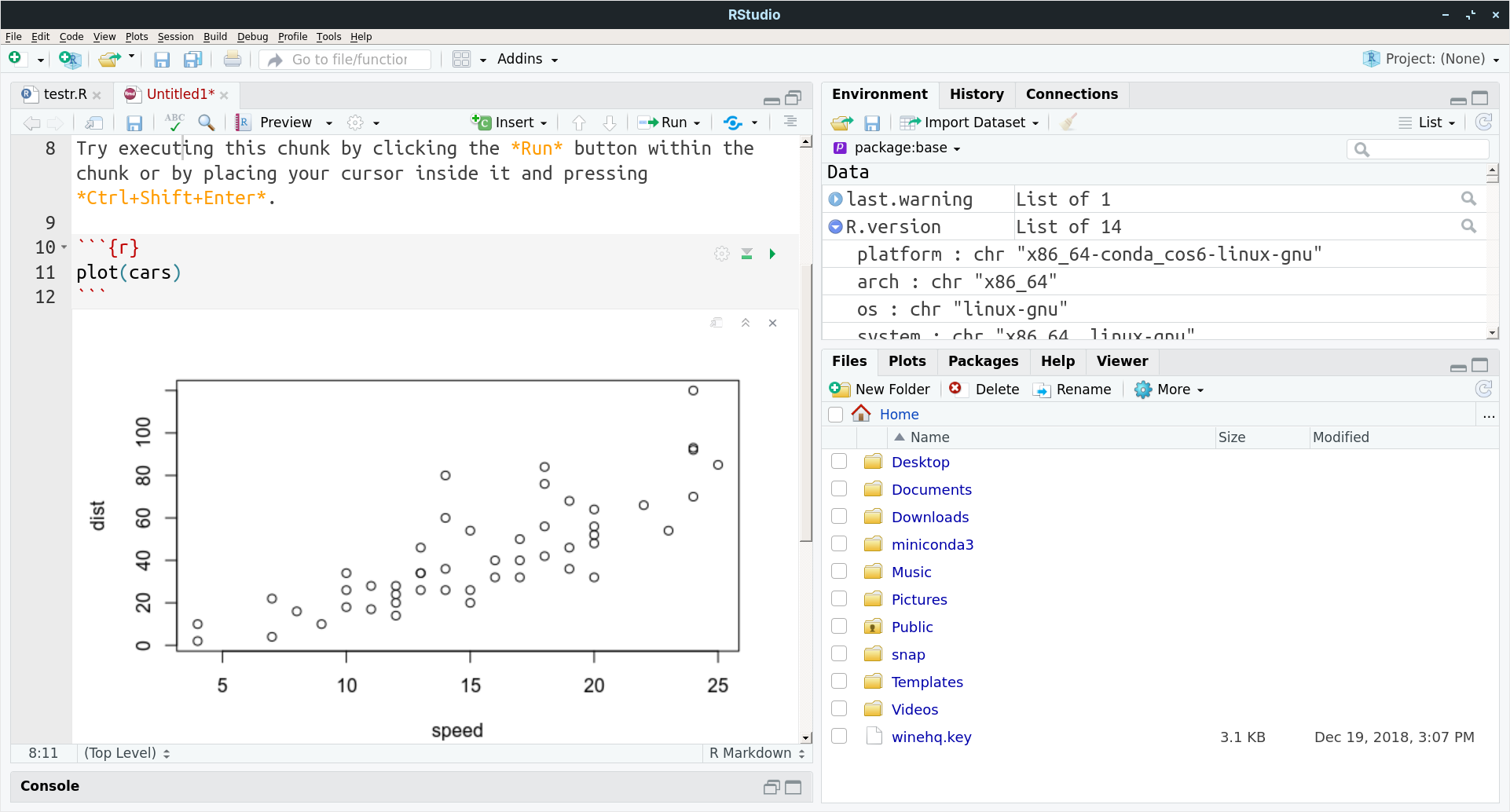
Task: Save all open documents
Action: coord(192,59)
